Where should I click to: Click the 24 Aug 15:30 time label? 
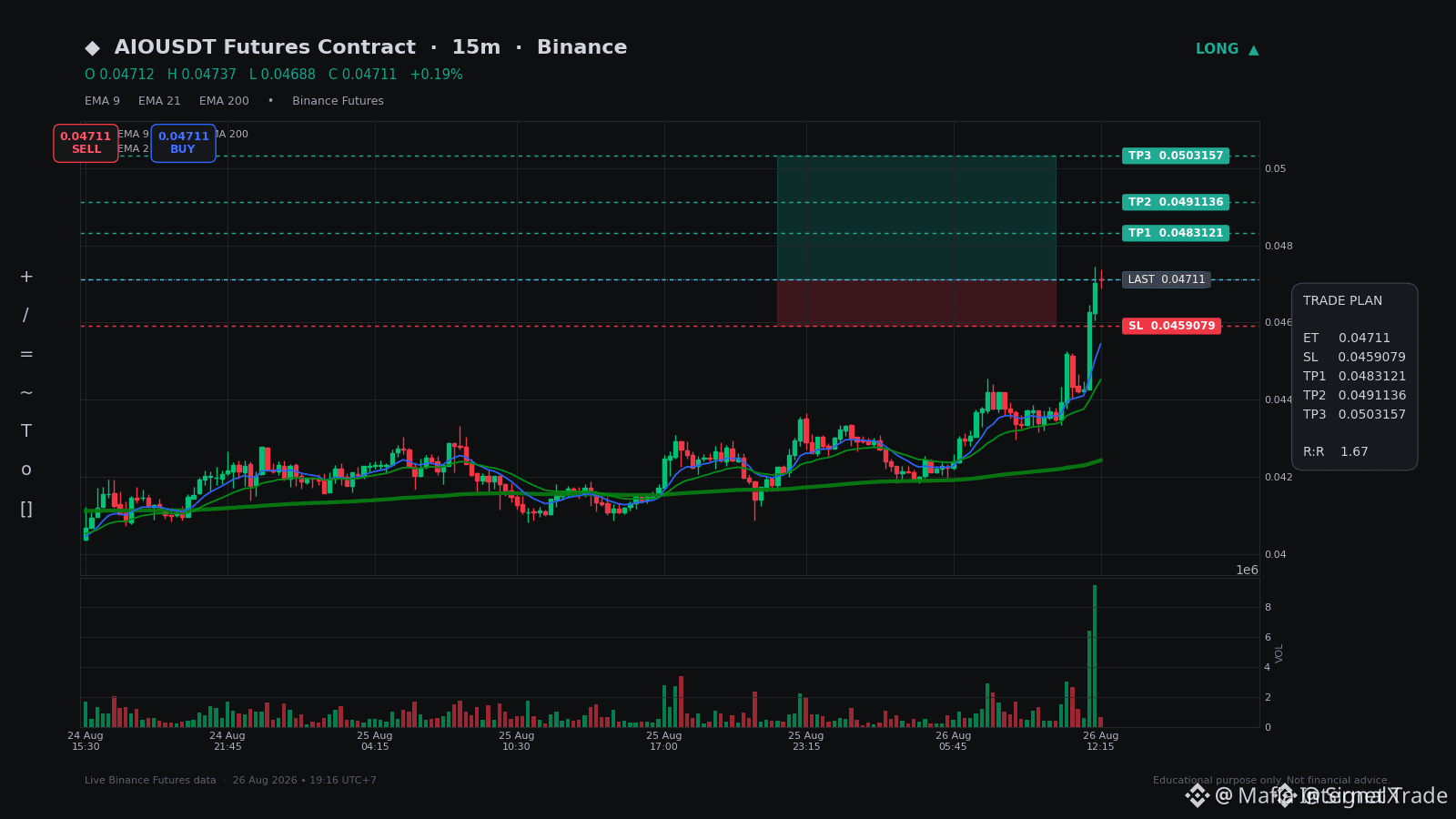[x=86, y=742]
